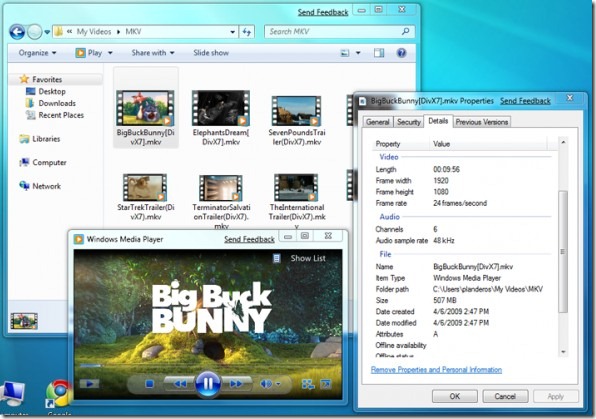Click the Media Player seek bar

208,366
